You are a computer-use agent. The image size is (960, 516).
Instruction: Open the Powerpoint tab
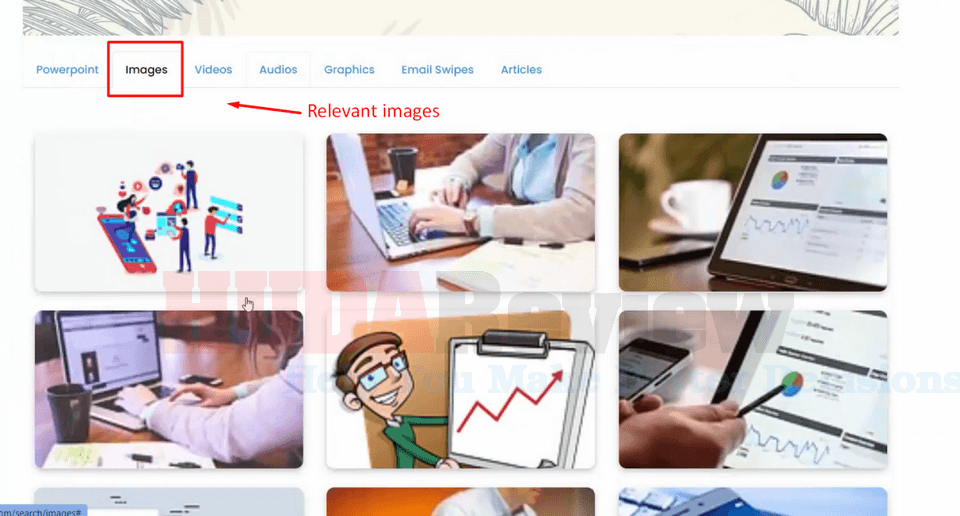click(x=67, y=70)
